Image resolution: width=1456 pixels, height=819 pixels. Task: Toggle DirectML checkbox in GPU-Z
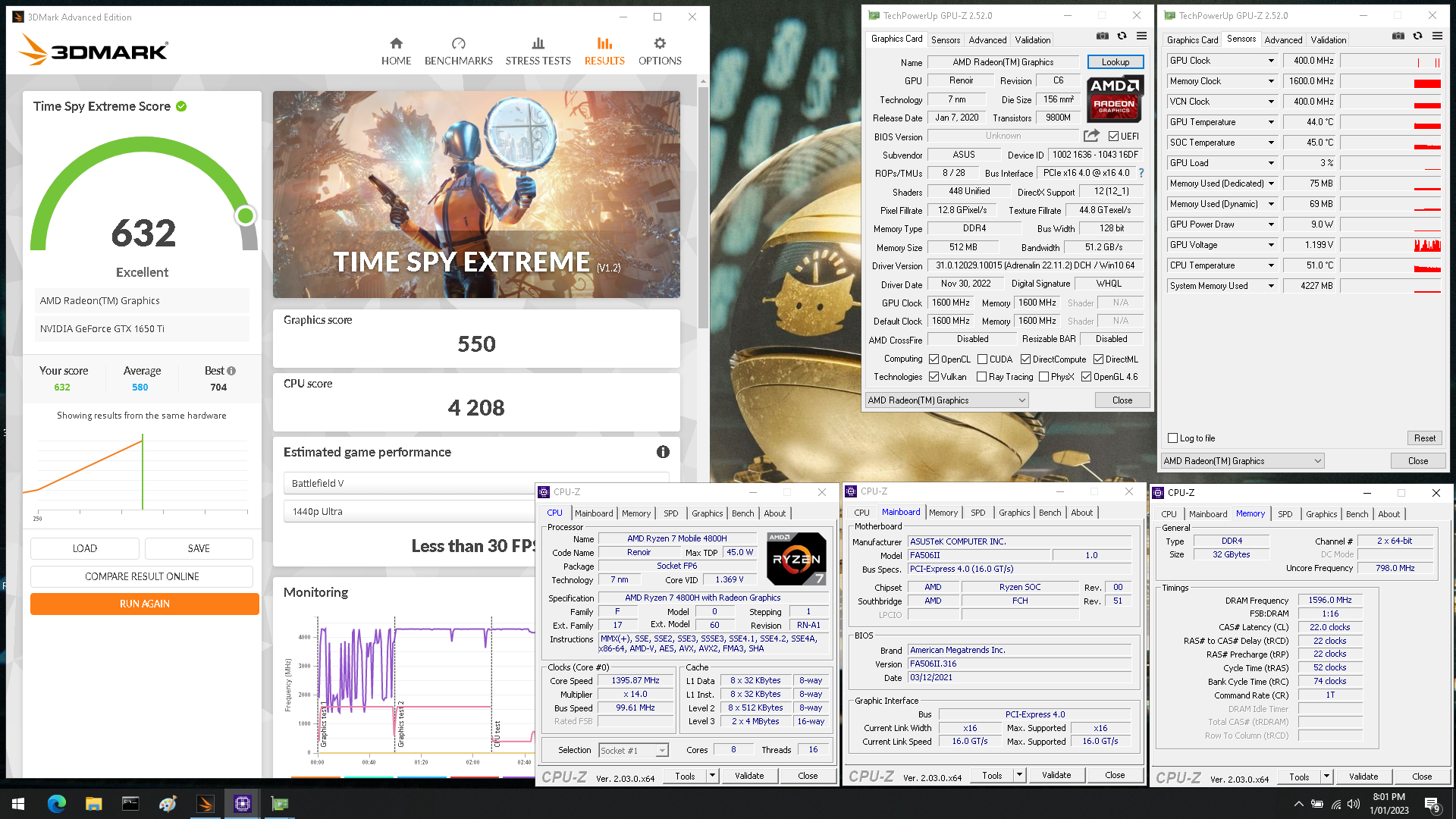tap(1098, 359)
